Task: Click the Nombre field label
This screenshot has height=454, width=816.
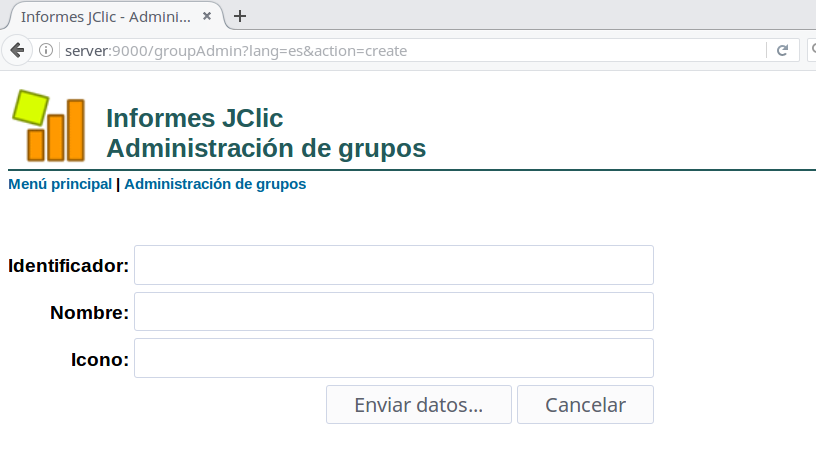Action: pos(89,313)
